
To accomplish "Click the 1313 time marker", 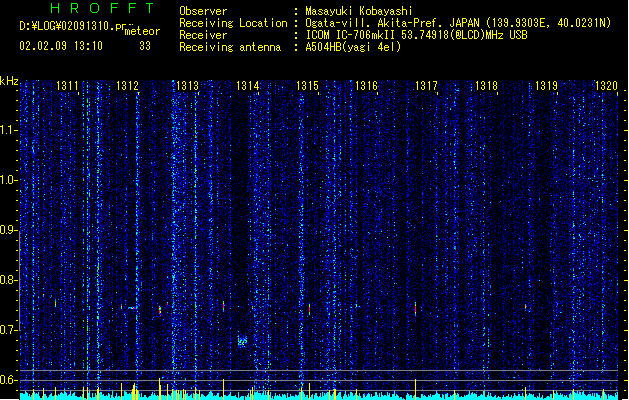I will click(187, 86).
